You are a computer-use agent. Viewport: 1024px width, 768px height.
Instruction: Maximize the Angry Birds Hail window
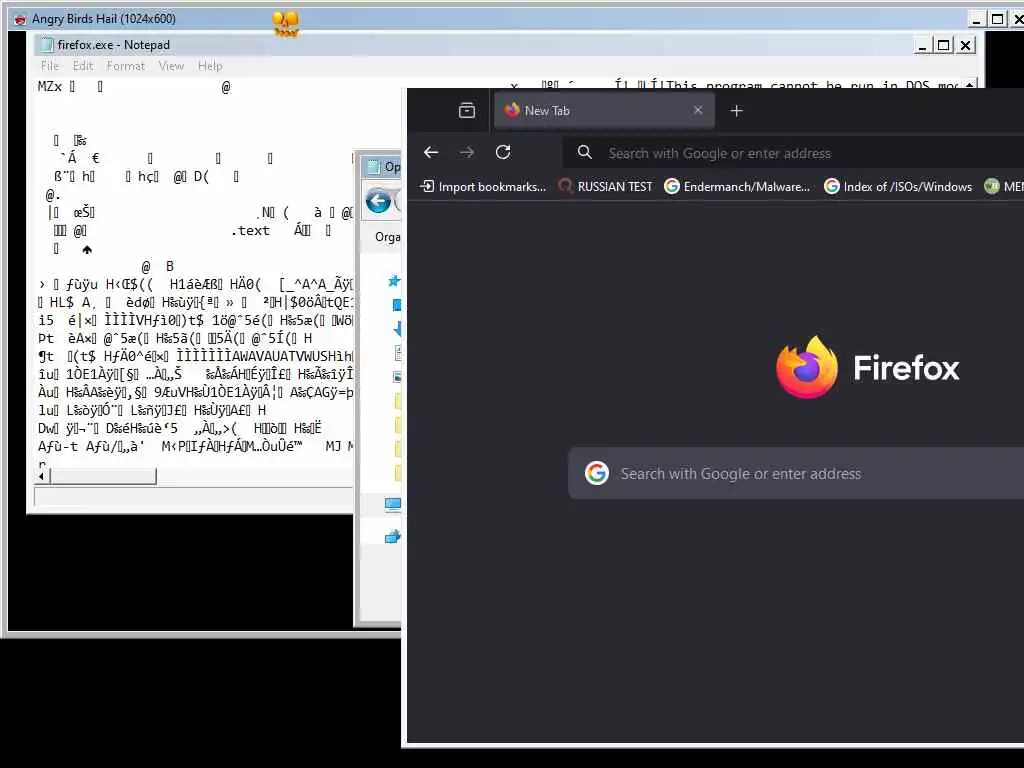[998, 19]
